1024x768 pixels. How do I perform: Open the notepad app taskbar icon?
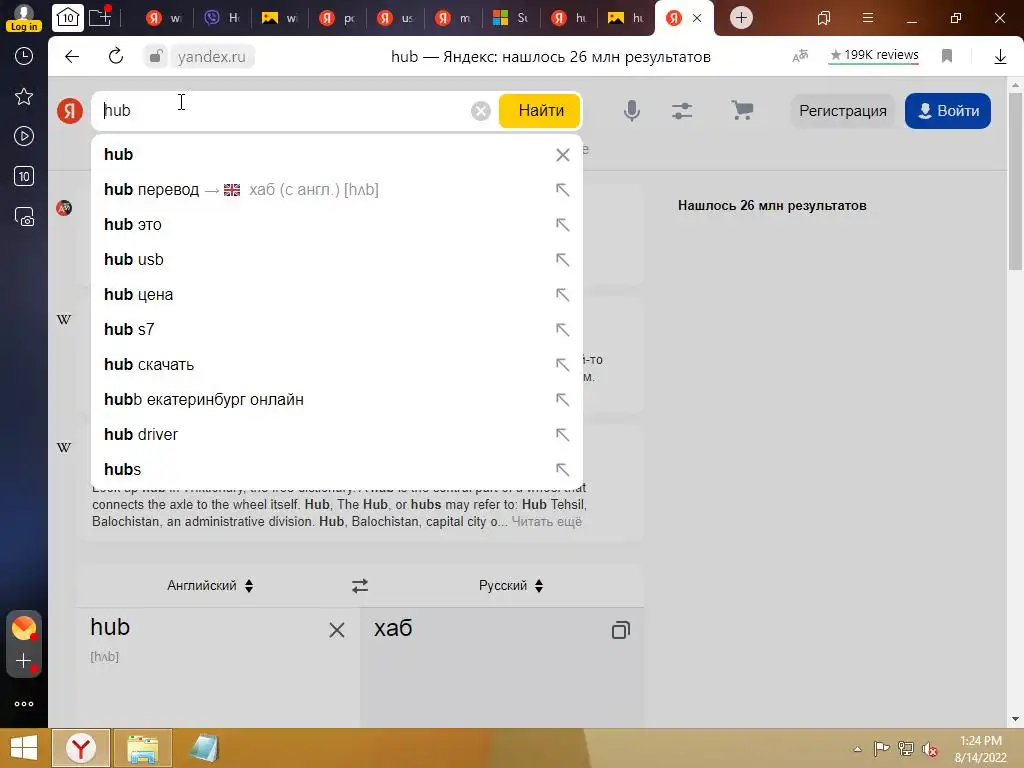(x=204, y=748)
